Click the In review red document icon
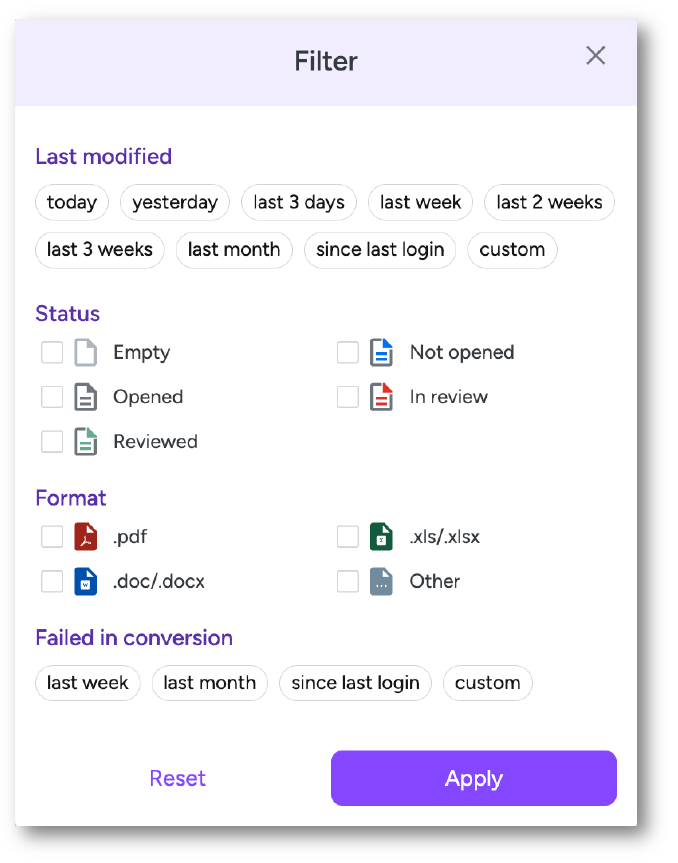The height and width of the screenshot is (863, 678). pyautogui.click(x=381, y=397)
